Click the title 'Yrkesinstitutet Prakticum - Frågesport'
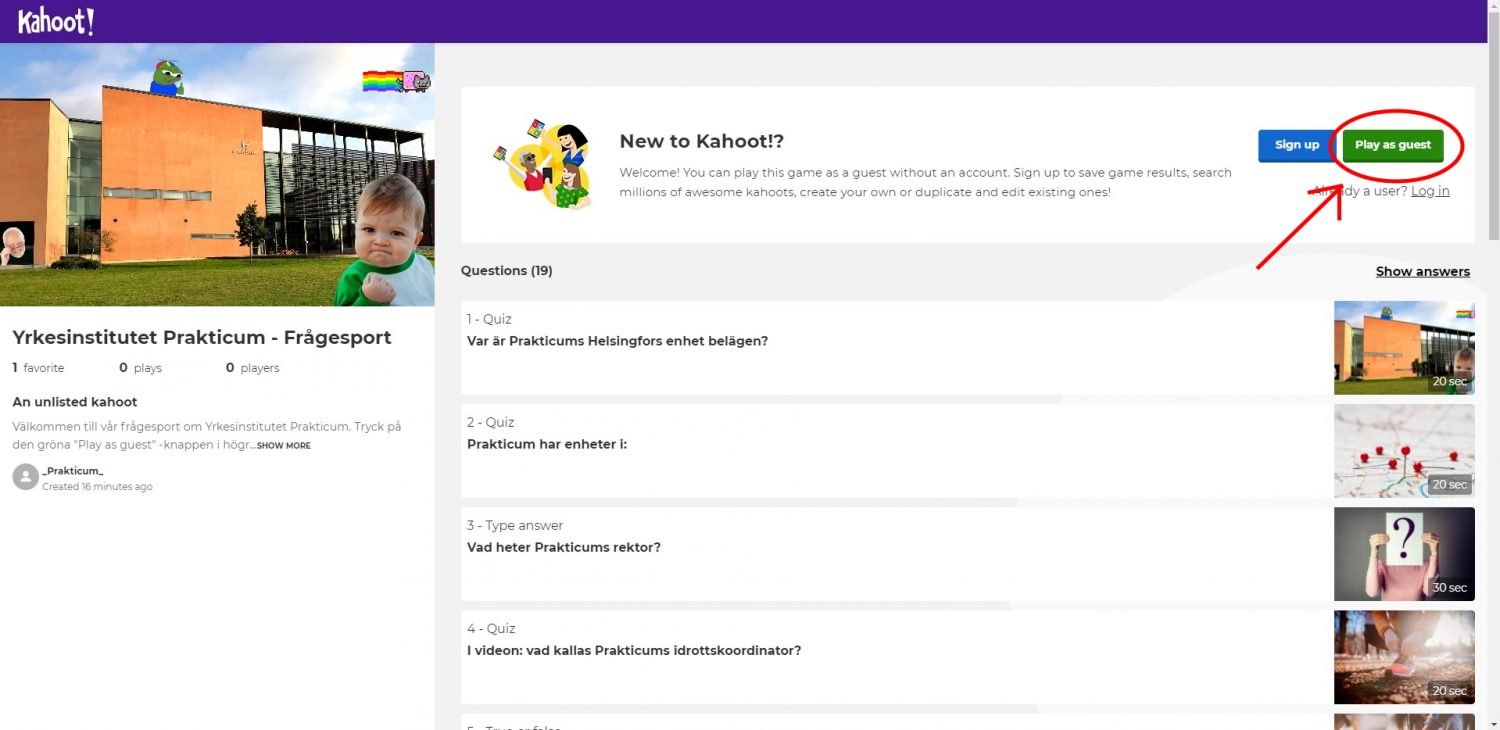This screenshot has height=730, width=1500. coord(202,337)
